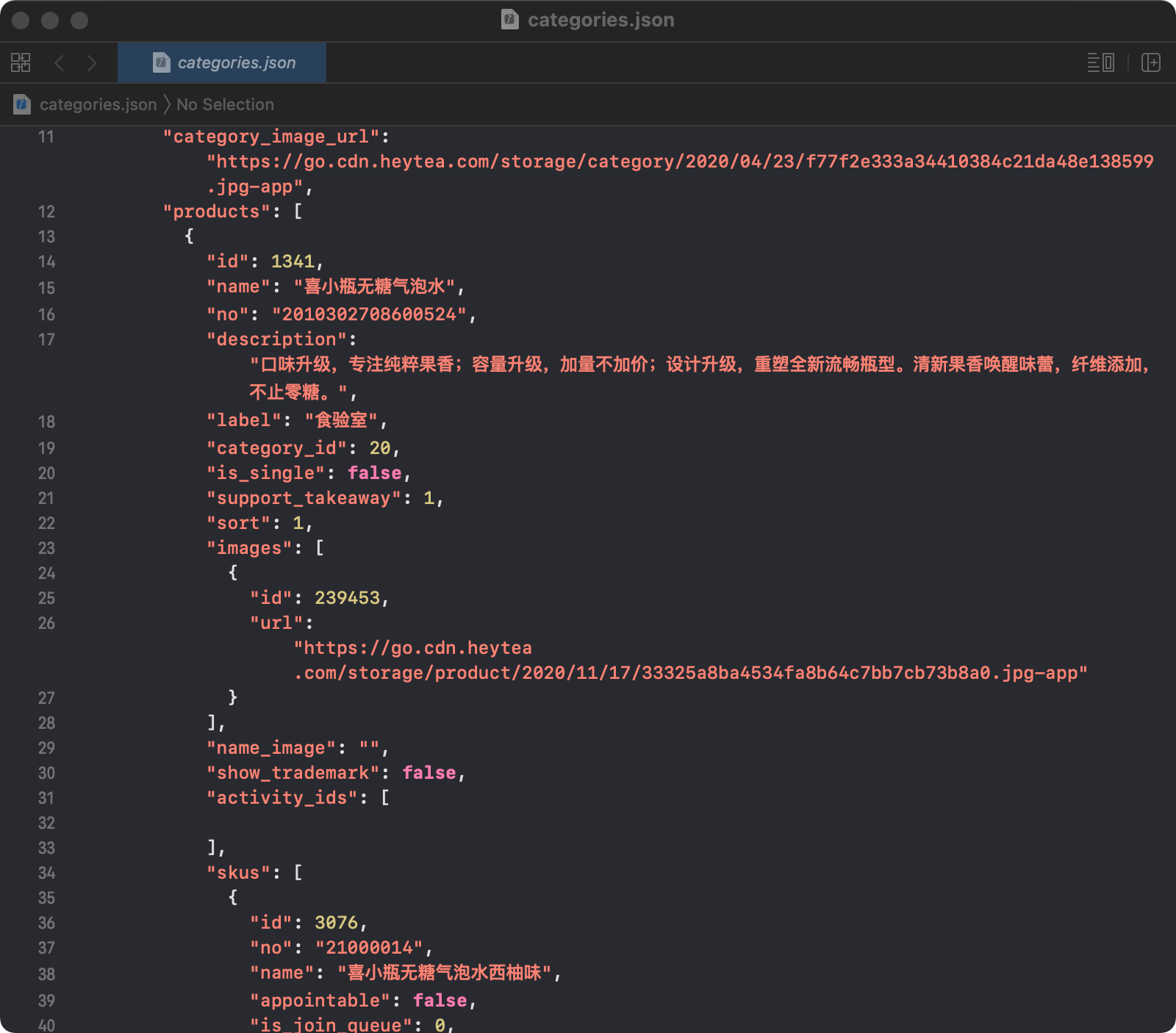Click the no value "2010302708600524"
The height and width of the screenshot is (1033, 1176).
coord(369,314)
